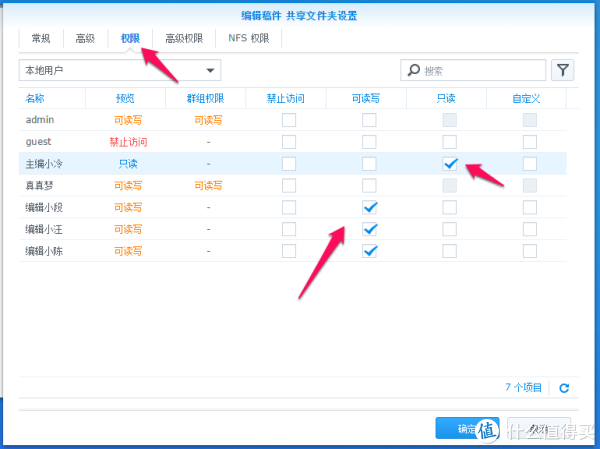
Task: Uncheck 可读写 for user 编辑小汪
Action: point(369,229)
